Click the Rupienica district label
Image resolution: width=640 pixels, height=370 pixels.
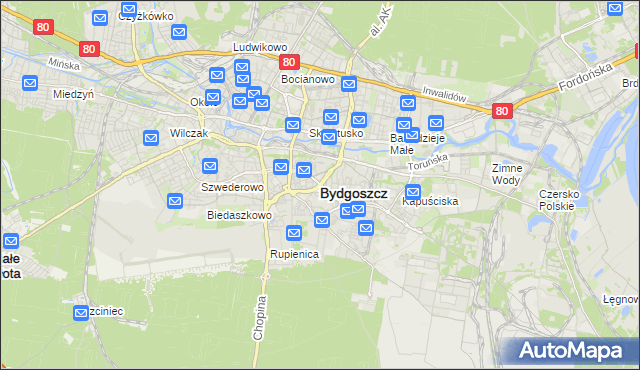(x=294, y=255)
